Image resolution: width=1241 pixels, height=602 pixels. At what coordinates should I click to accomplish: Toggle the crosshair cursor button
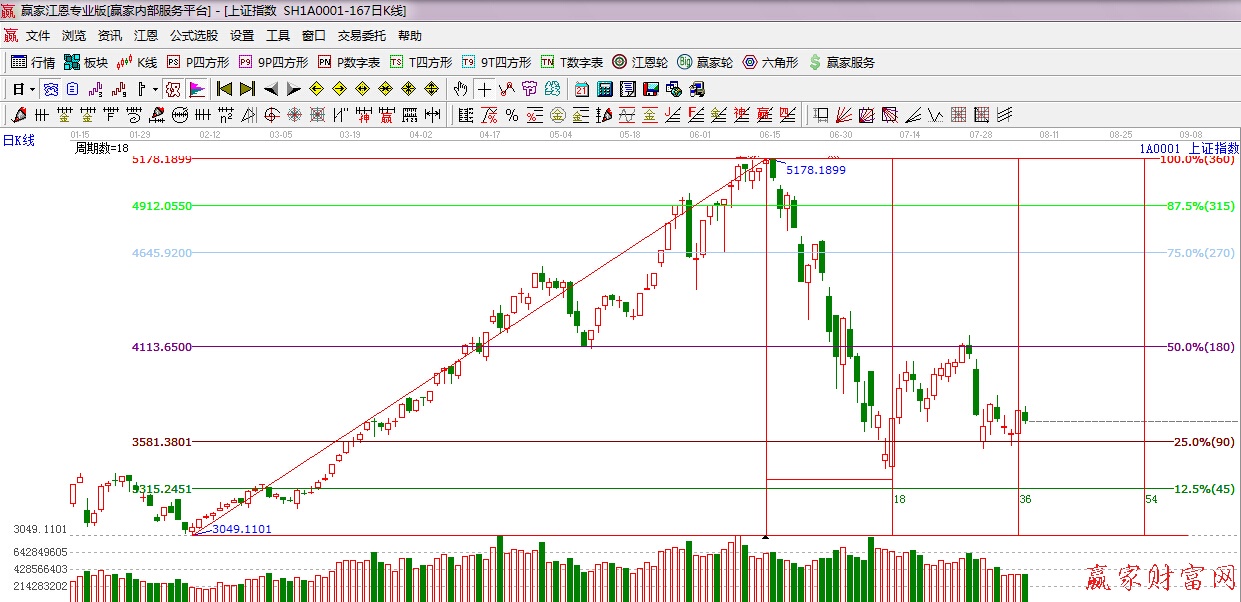coord(484,89)
